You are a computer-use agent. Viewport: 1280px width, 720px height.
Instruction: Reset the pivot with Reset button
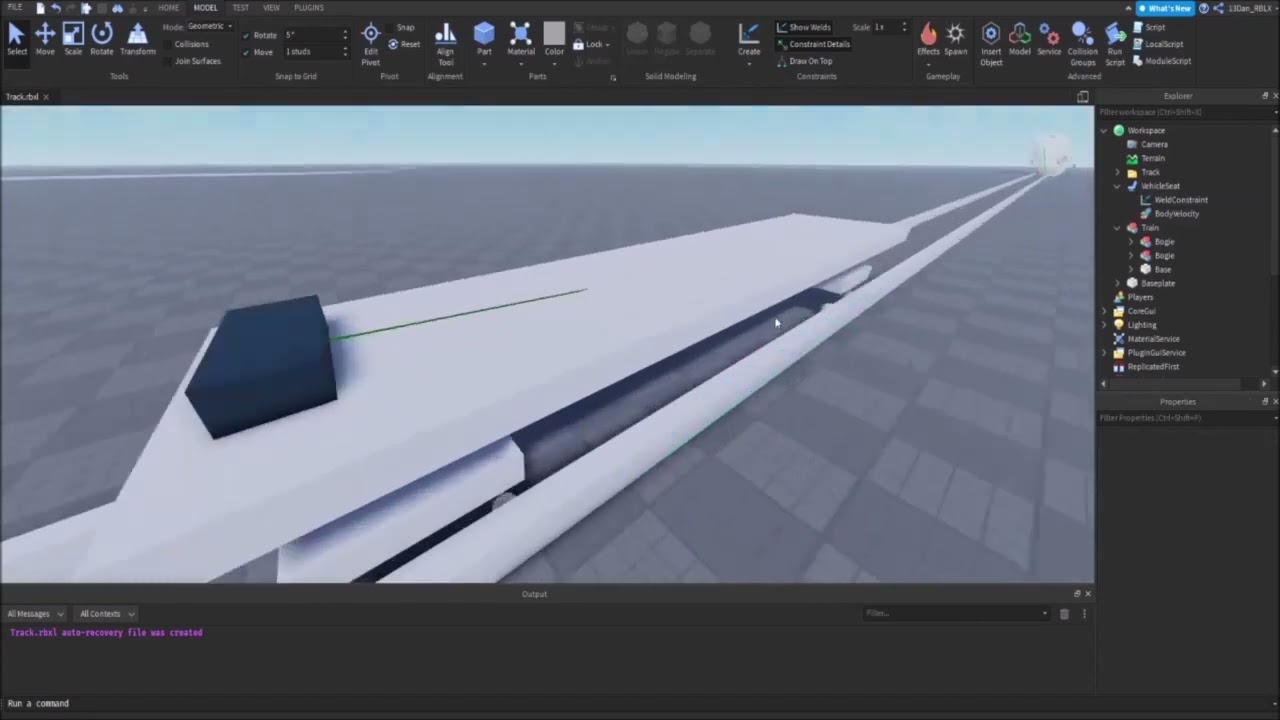(404, 44)
